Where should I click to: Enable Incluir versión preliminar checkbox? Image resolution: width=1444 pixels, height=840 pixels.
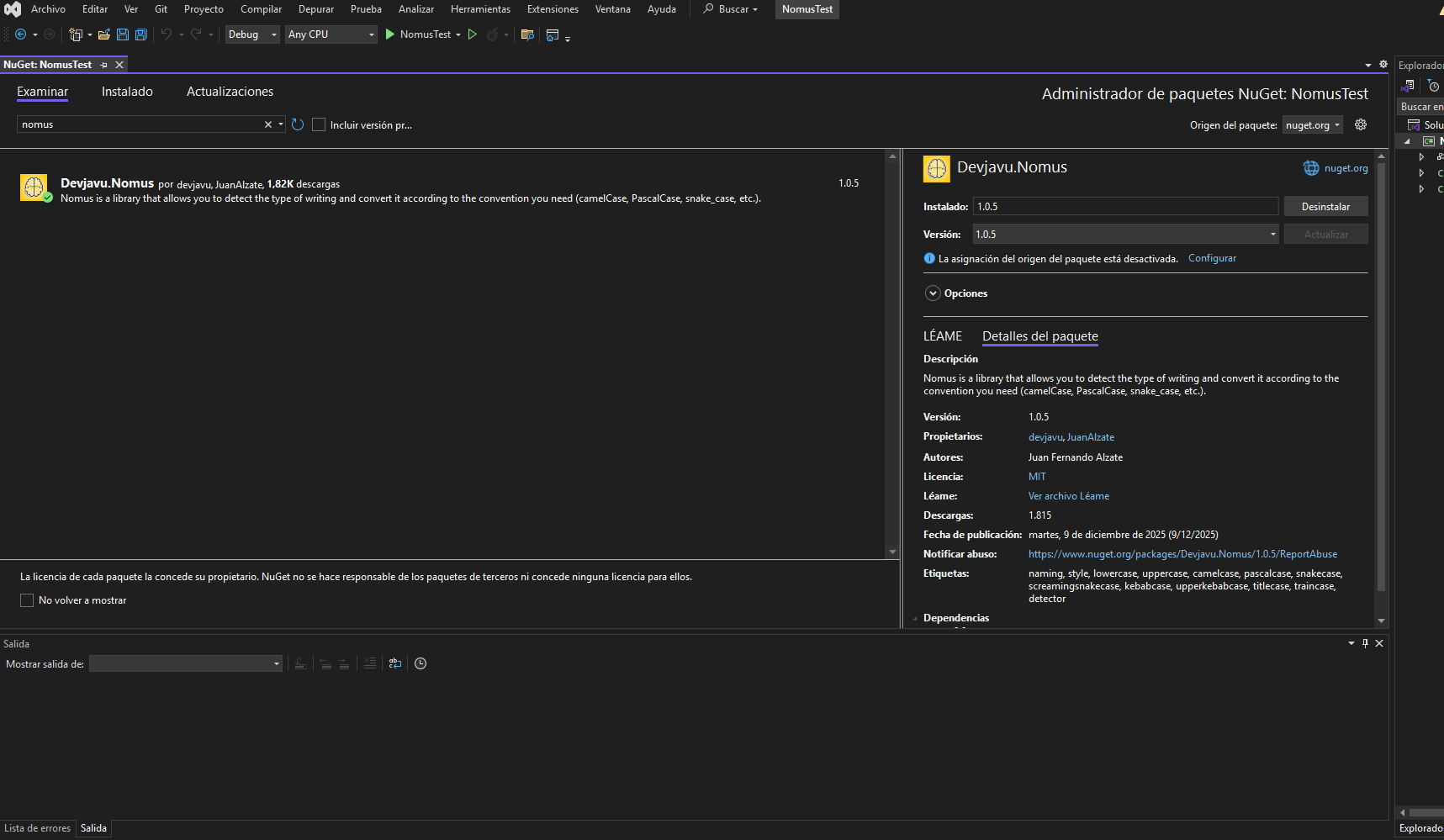(319, 124)
